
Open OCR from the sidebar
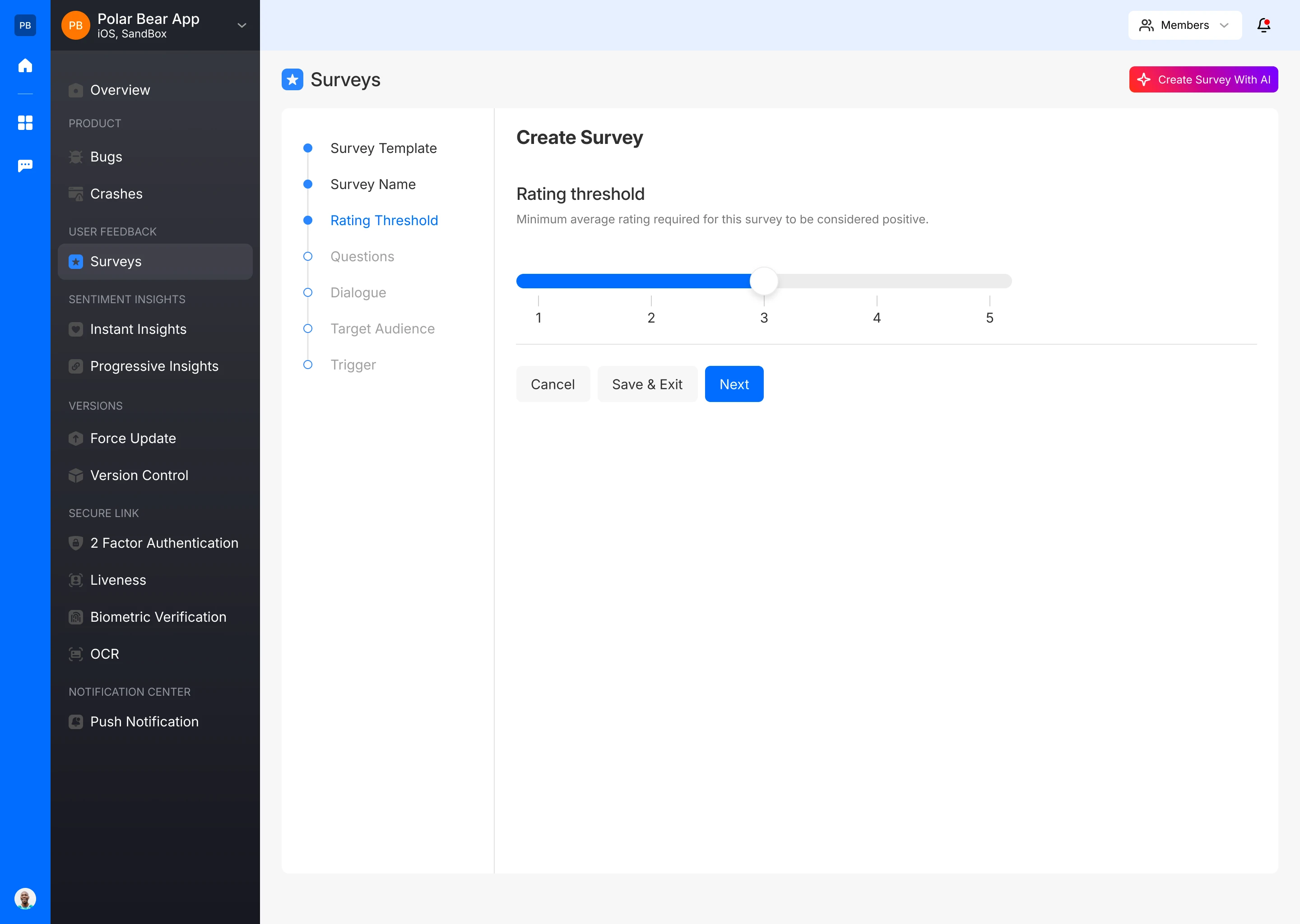pos(104,654)
